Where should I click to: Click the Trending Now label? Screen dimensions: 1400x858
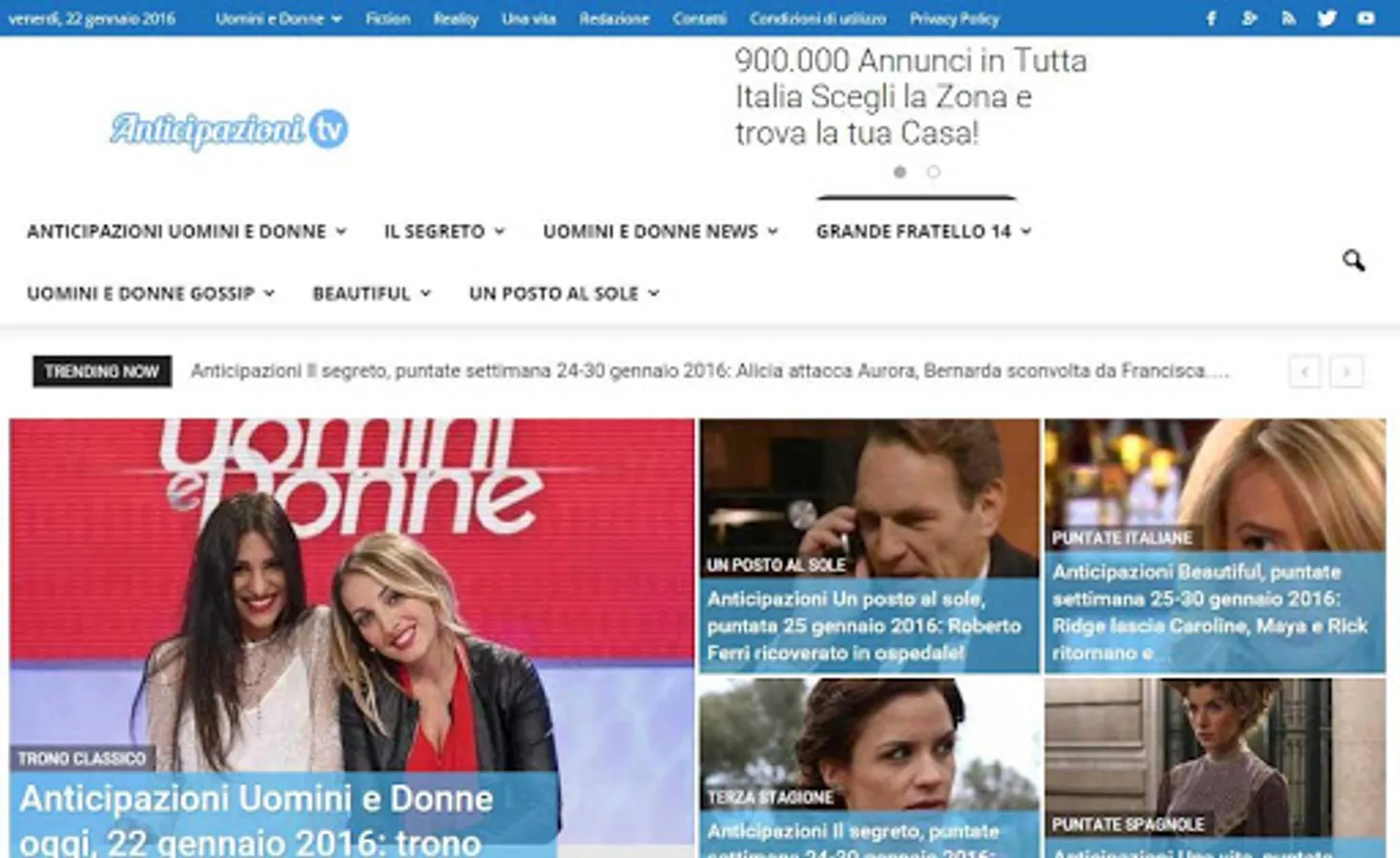point(102,372)
